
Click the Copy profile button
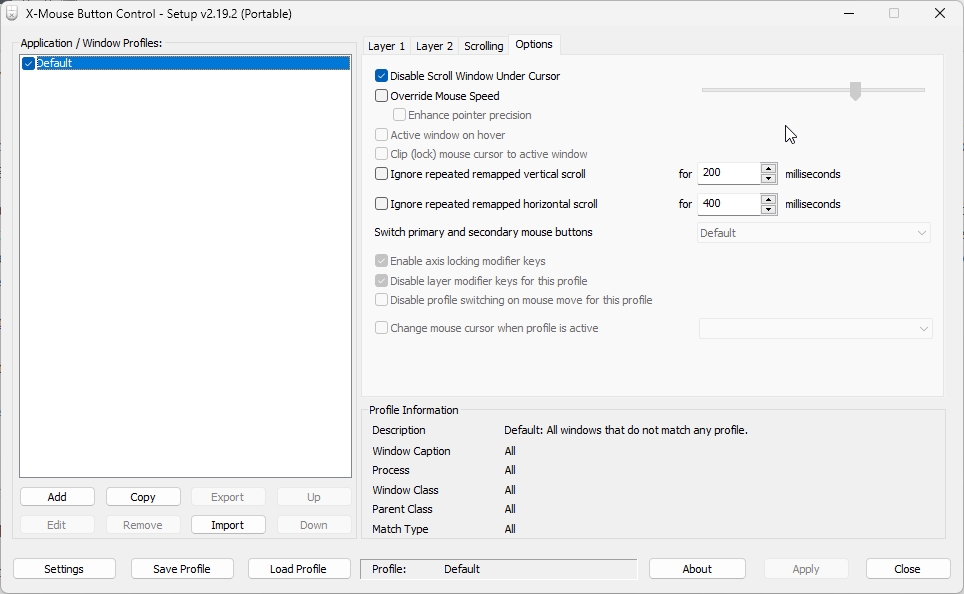(143, 497)
